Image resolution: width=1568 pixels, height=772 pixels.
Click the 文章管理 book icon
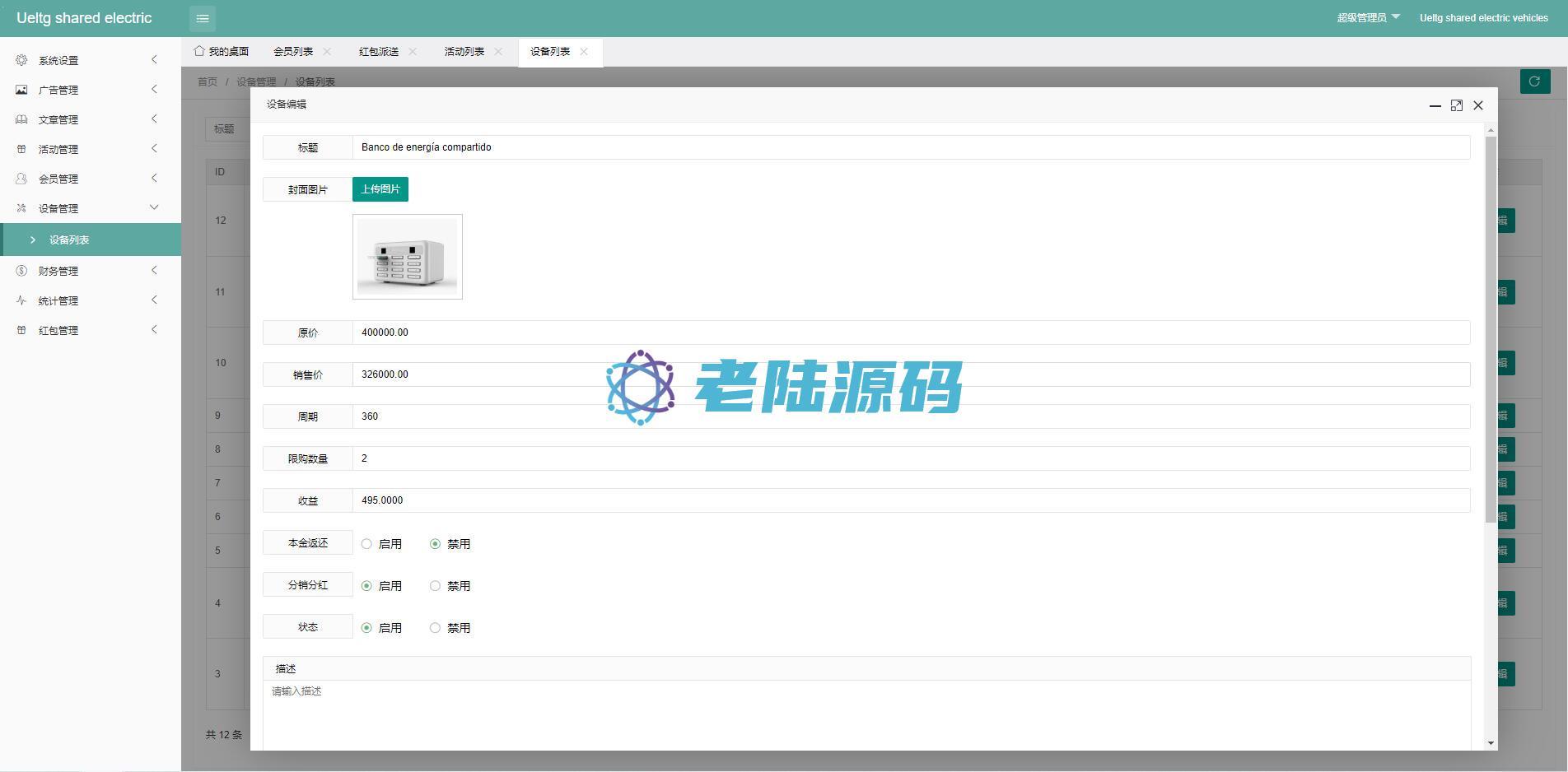(x=21, y=119)
